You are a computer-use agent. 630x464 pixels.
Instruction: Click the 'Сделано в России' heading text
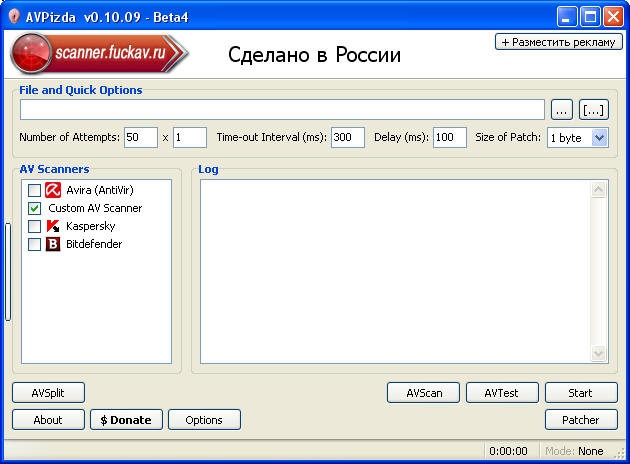315,55
